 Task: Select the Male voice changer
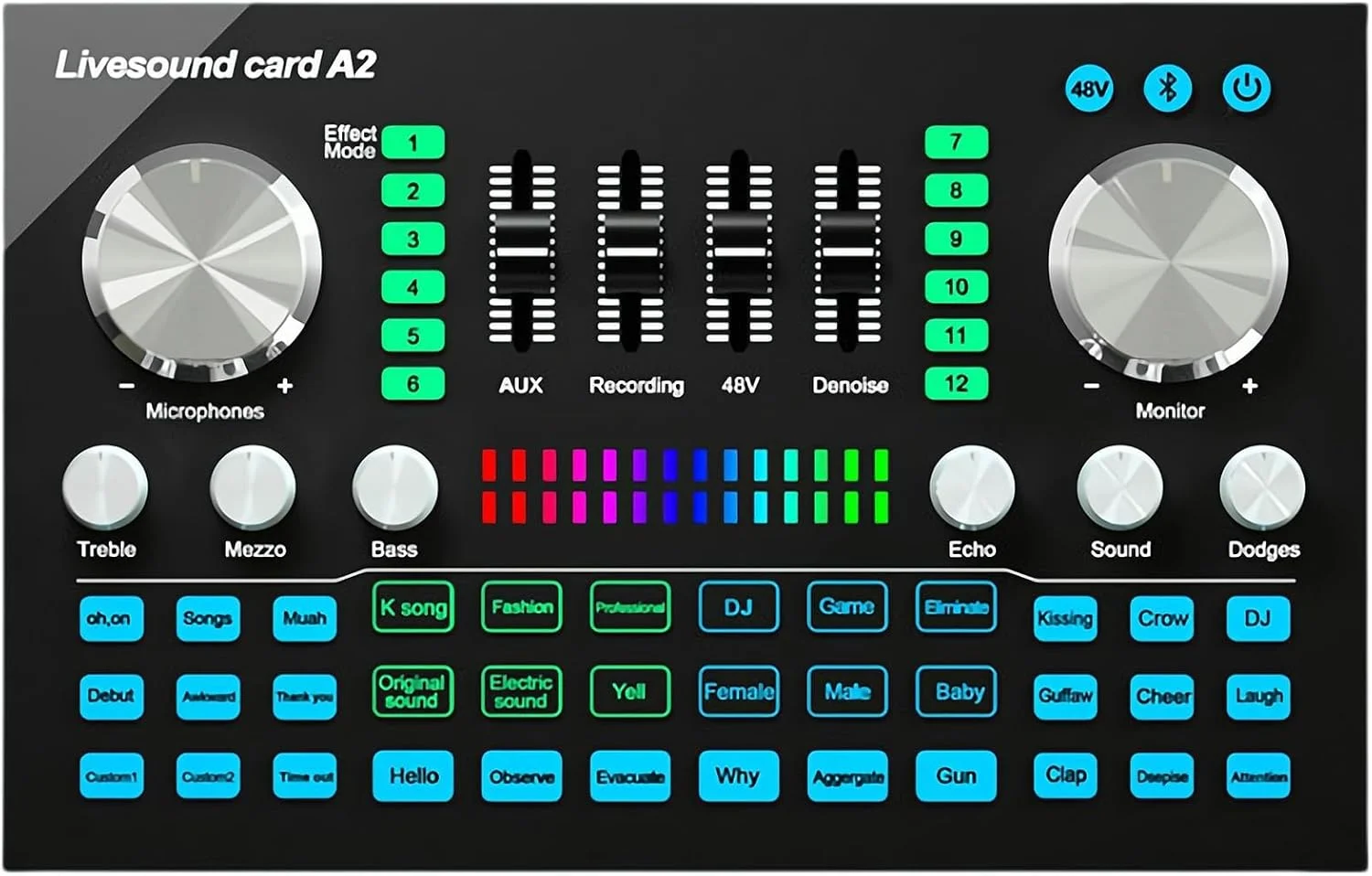point(848,691)
